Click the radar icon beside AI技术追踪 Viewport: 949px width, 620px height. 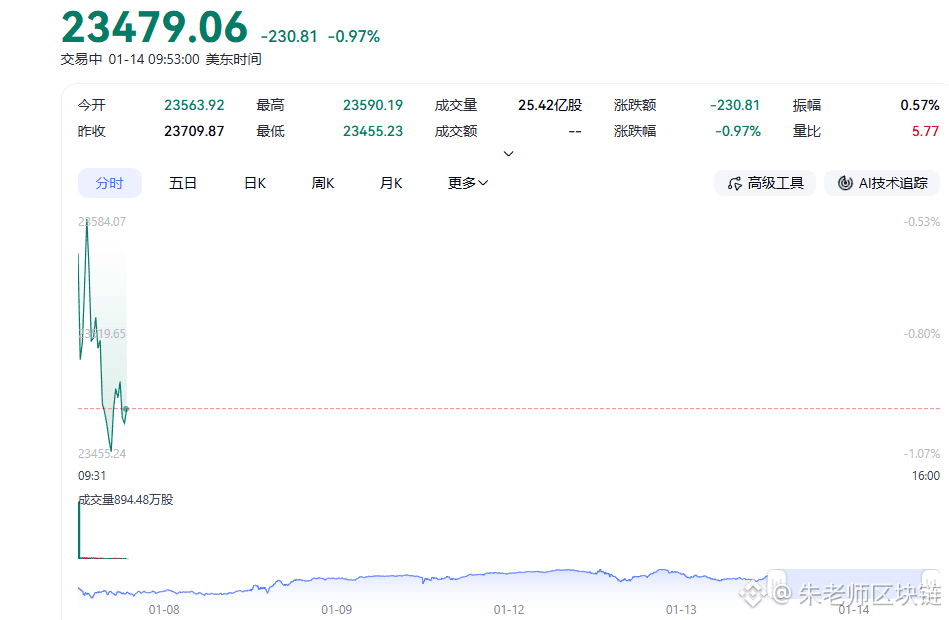(x=844, y=183)
